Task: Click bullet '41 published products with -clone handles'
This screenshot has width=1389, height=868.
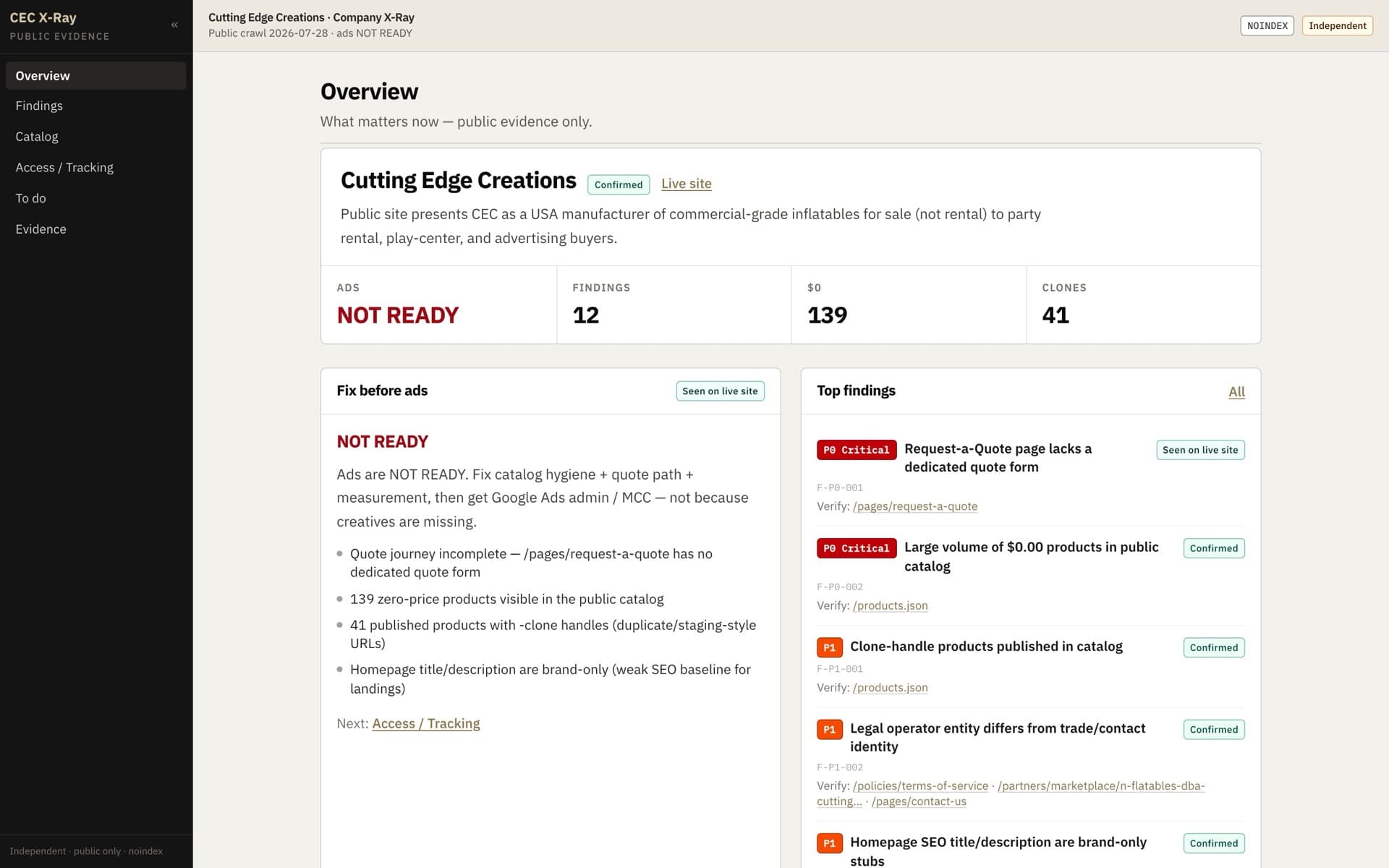Action: tap(553, 634)
